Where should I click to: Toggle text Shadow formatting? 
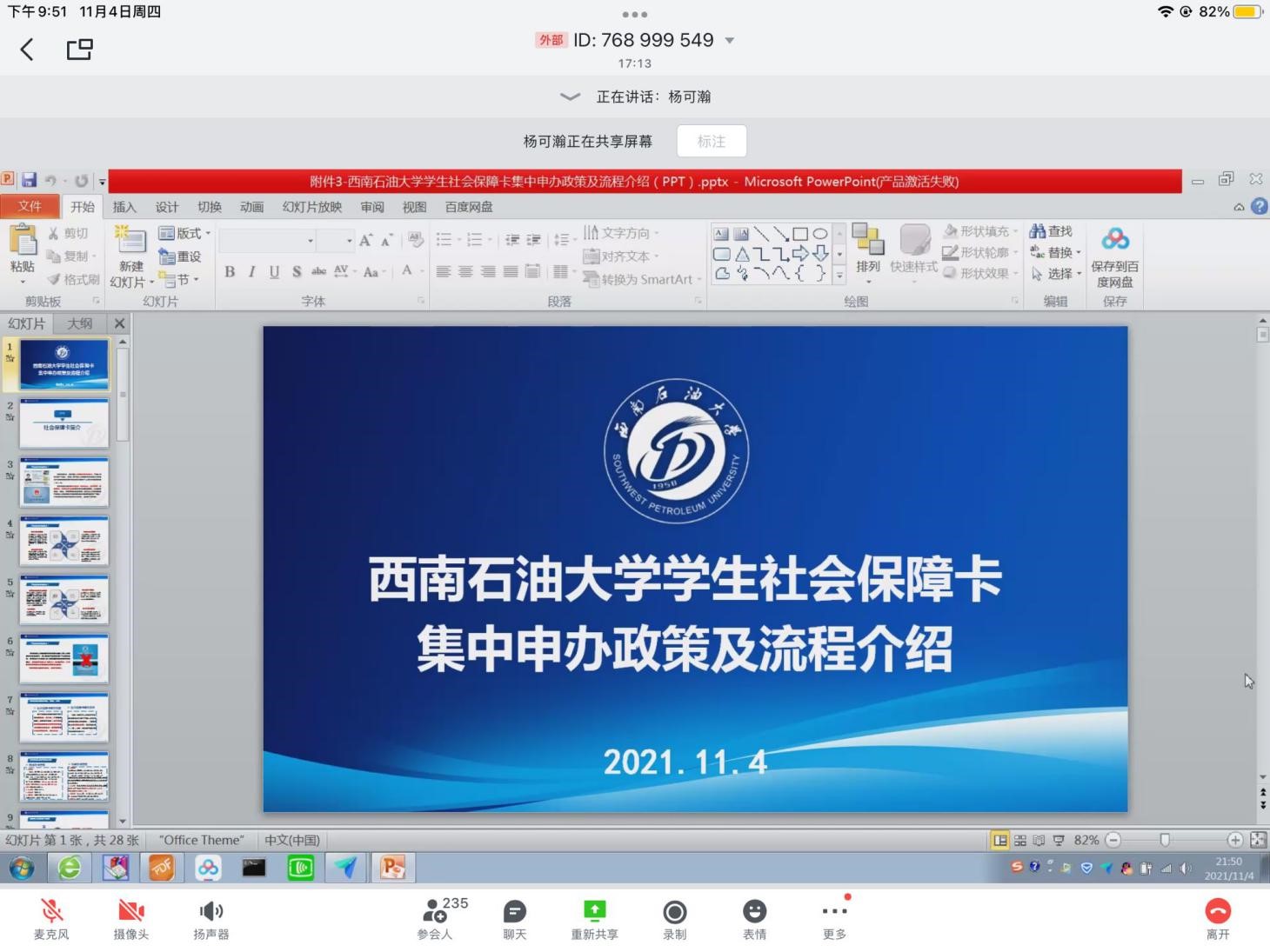pyautogui.click(x=297, y=271)
